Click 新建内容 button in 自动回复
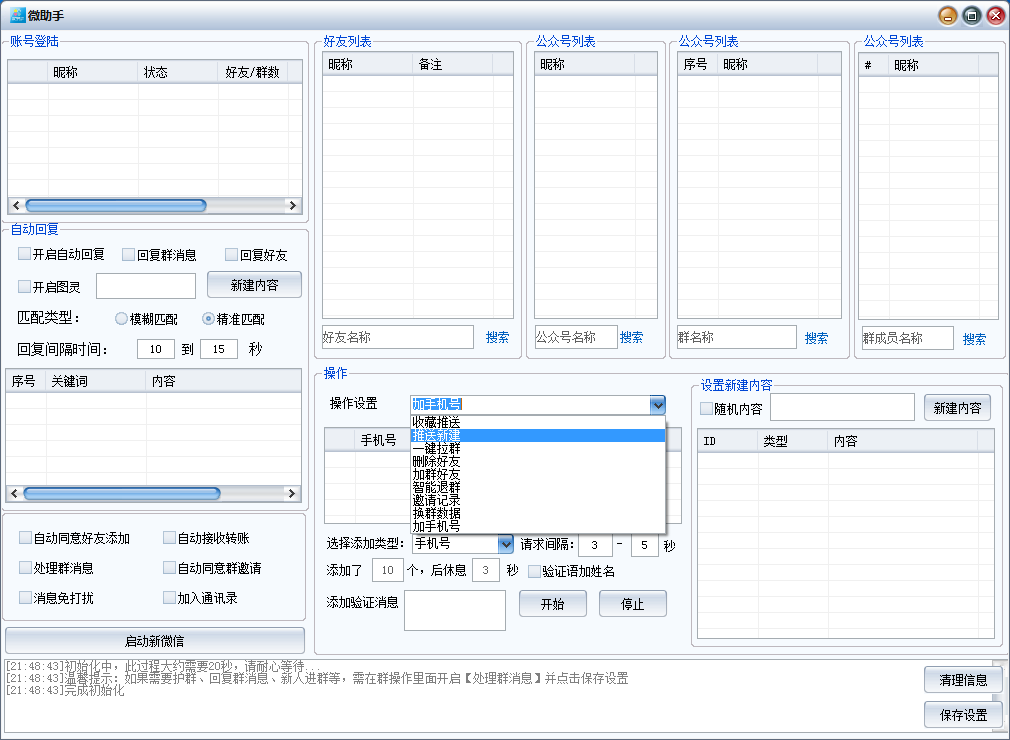Screen dimensions: 1010x740 coord(254,285)
